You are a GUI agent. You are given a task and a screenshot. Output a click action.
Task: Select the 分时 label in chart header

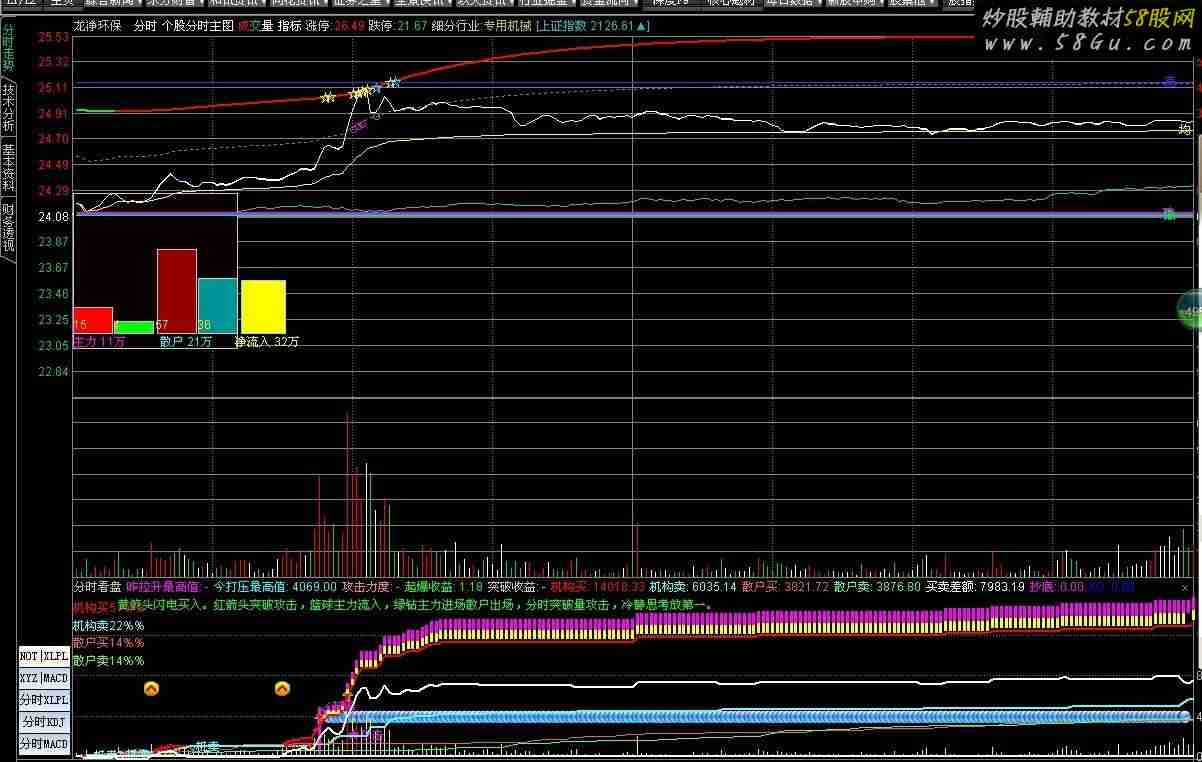click(145, 25)
